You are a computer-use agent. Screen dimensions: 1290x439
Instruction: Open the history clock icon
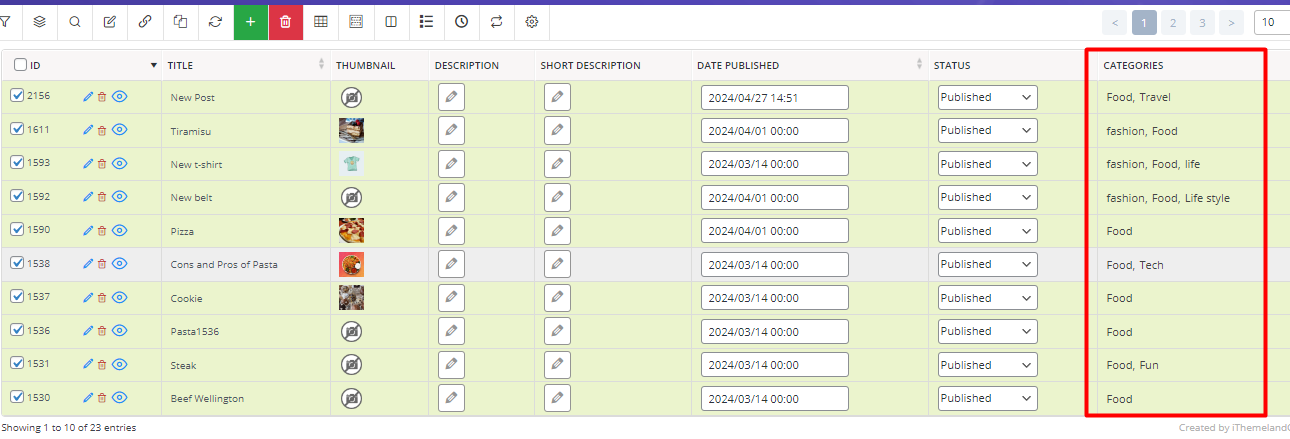pos(461,21)
